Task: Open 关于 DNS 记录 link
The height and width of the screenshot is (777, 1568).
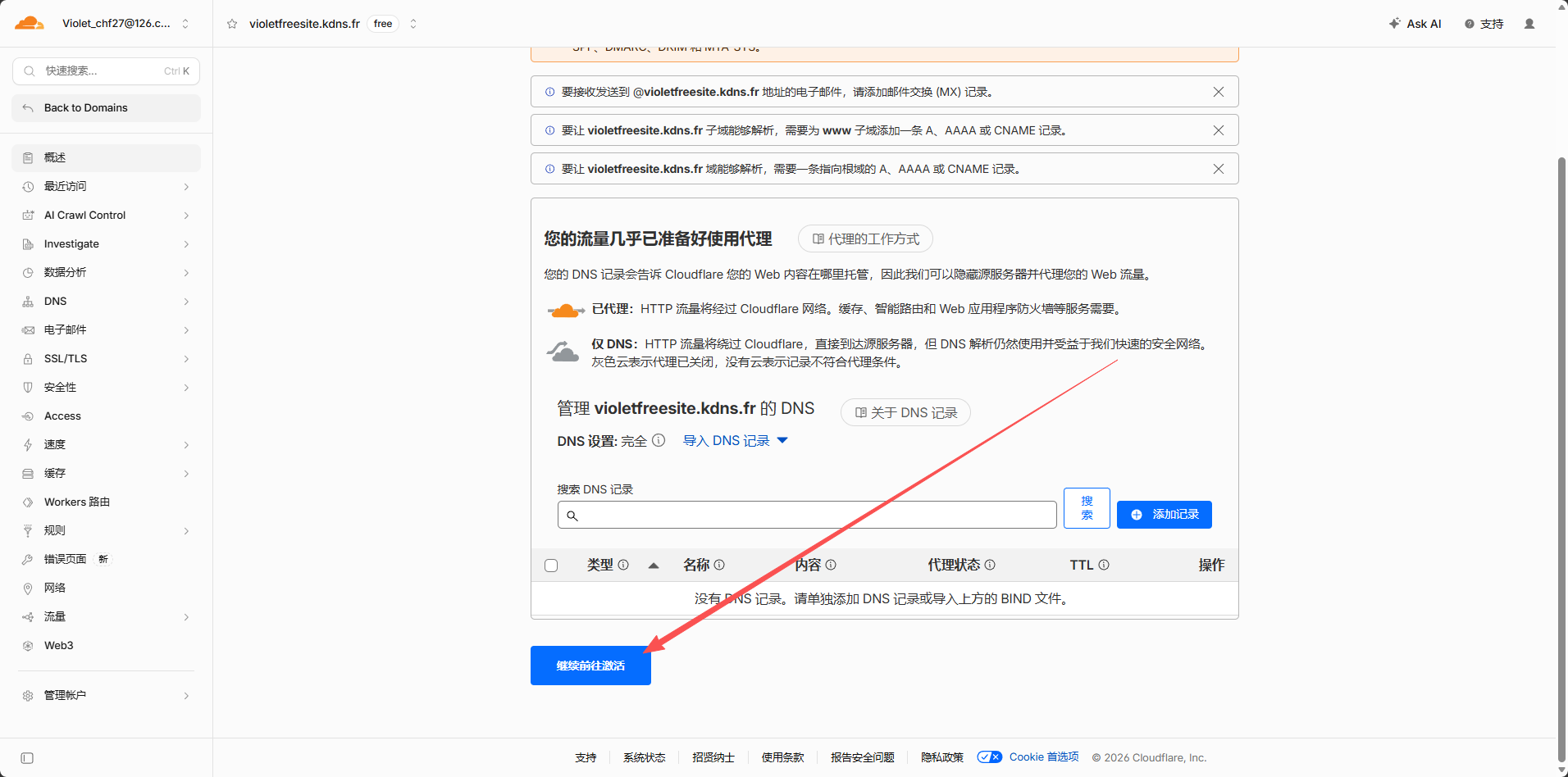Action: pyautogui.click(x=905, y=412)
